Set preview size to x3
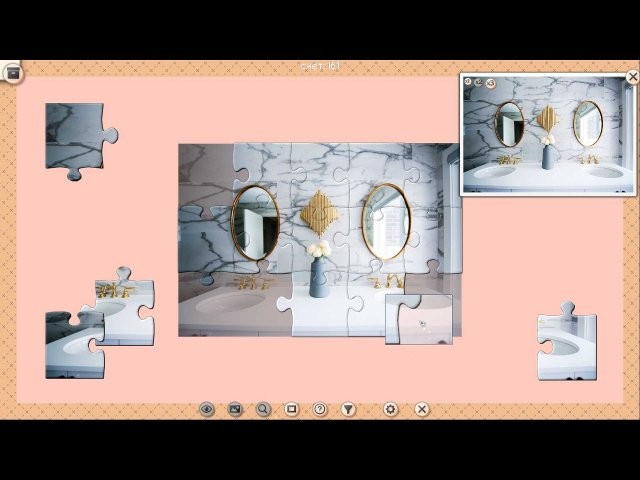 tap(491, 82)
